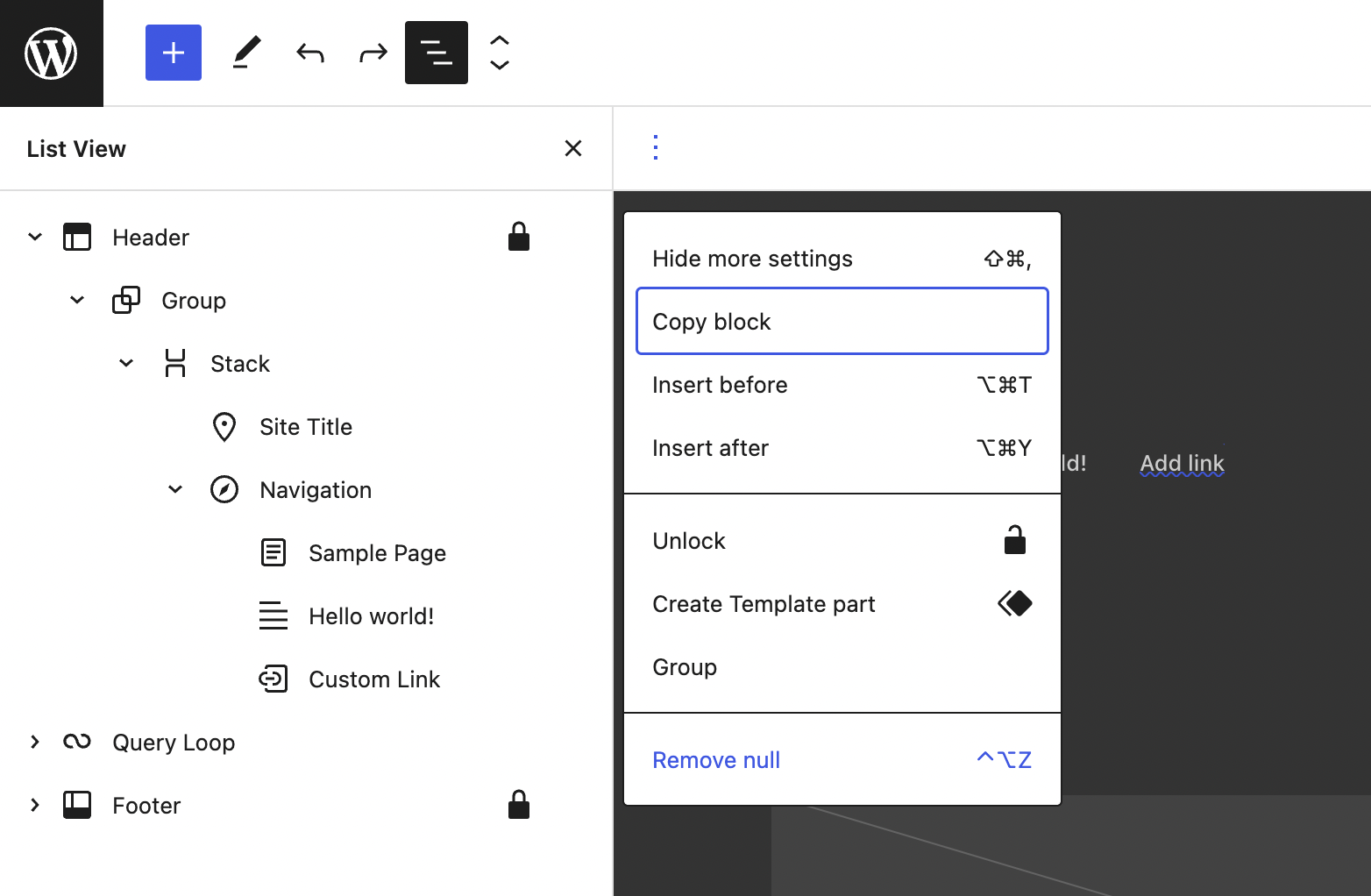The height and width of the screenshot is (896, 1371).
Task: Click the WordPress logo button
Action: tap(51, 53)
